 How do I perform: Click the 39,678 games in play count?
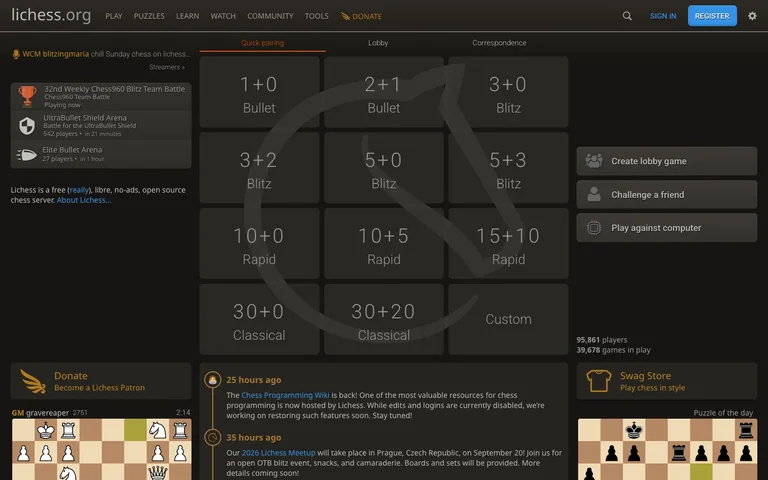click(x=614, y=350)
